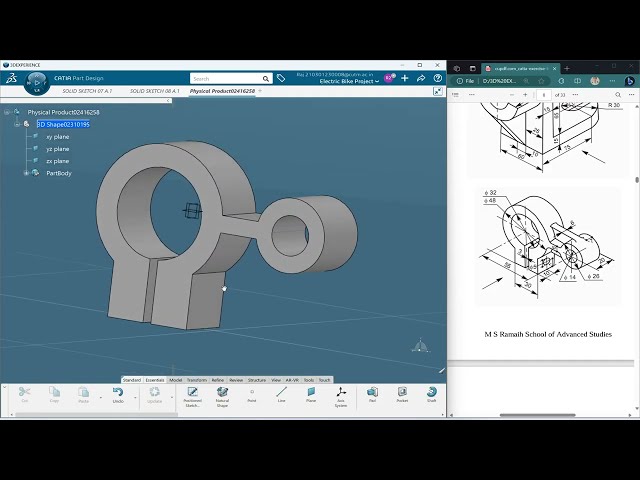
Task: Open the 3DEXPERIENCE compass
Action: point(37,83)
